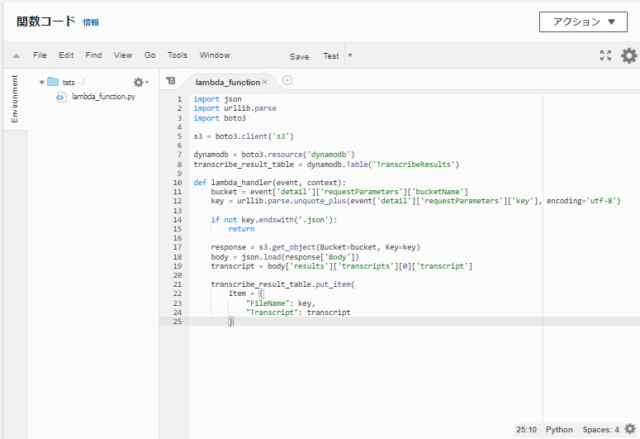Click the 'import boto3' line
This screenshot has width=640, height=439.
click(x=220, y=118)
